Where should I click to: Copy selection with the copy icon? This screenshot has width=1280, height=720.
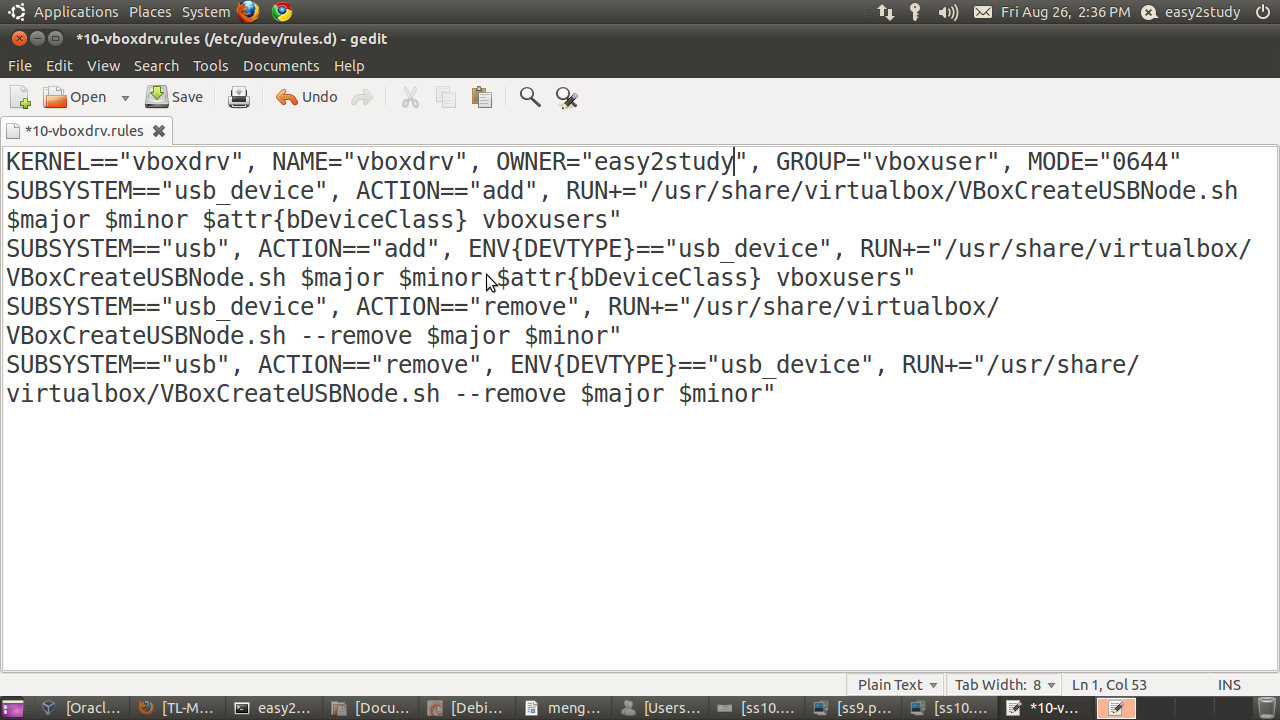[x=446, y=97]
